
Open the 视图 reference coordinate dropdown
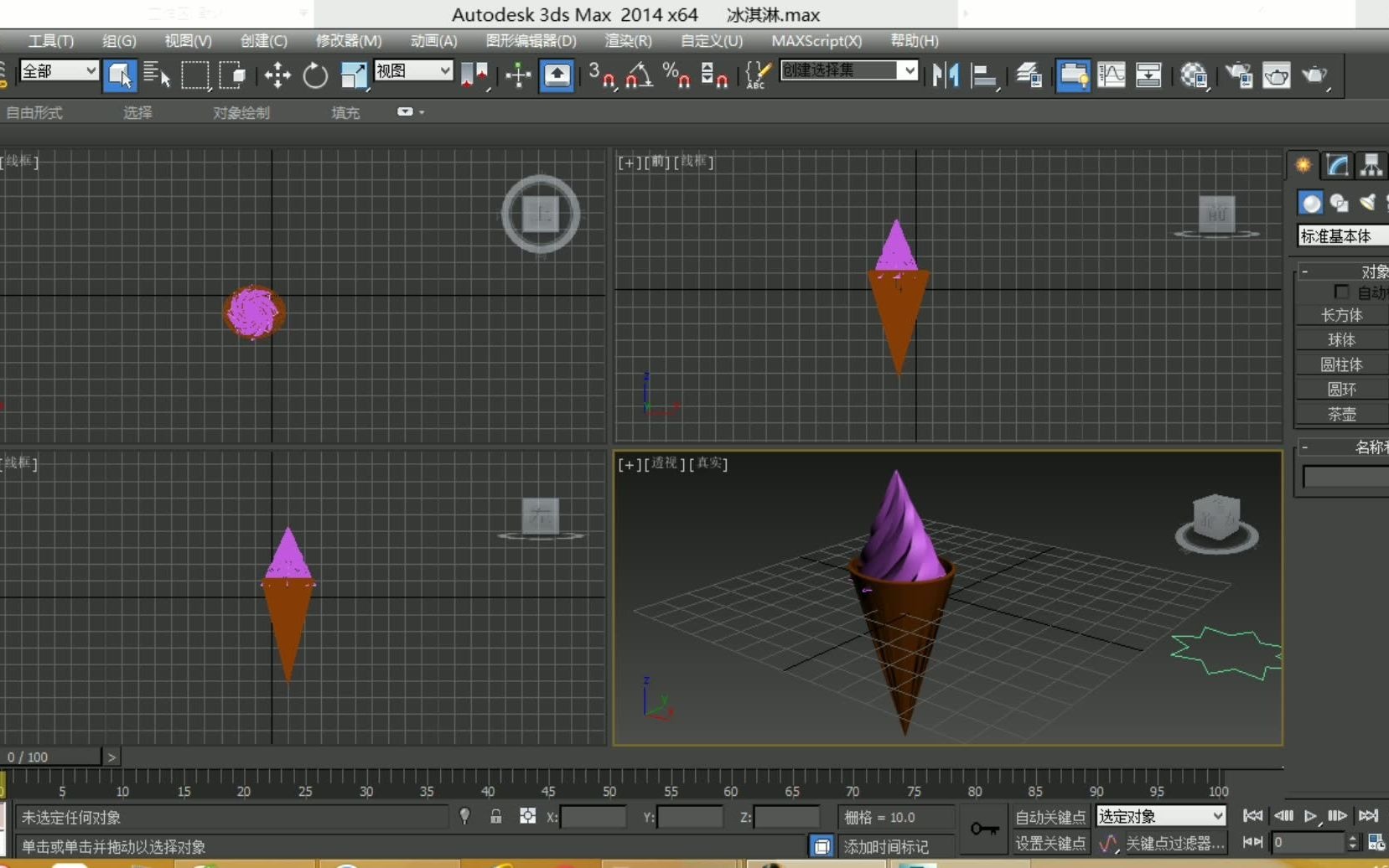413,71
